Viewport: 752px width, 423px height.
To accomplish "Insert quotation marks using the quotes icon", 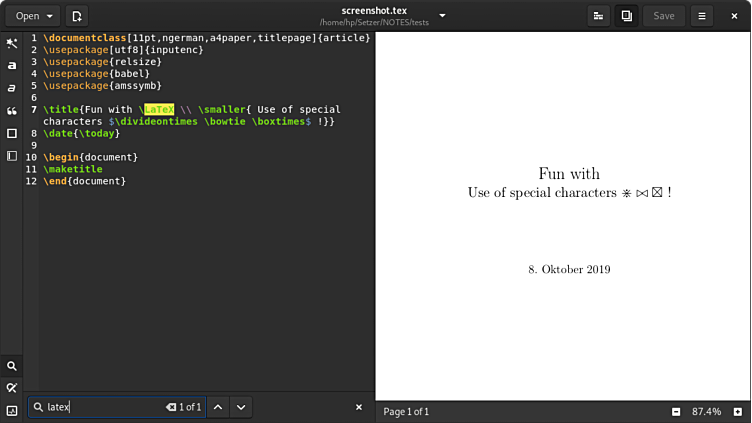I will point(12,111).
